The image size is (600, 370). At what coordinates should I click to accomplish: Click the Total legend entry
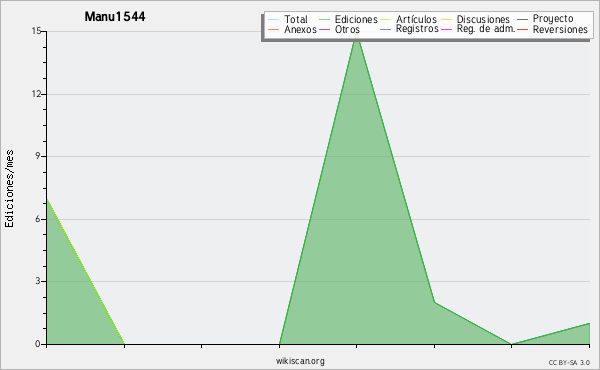(288, 19)
